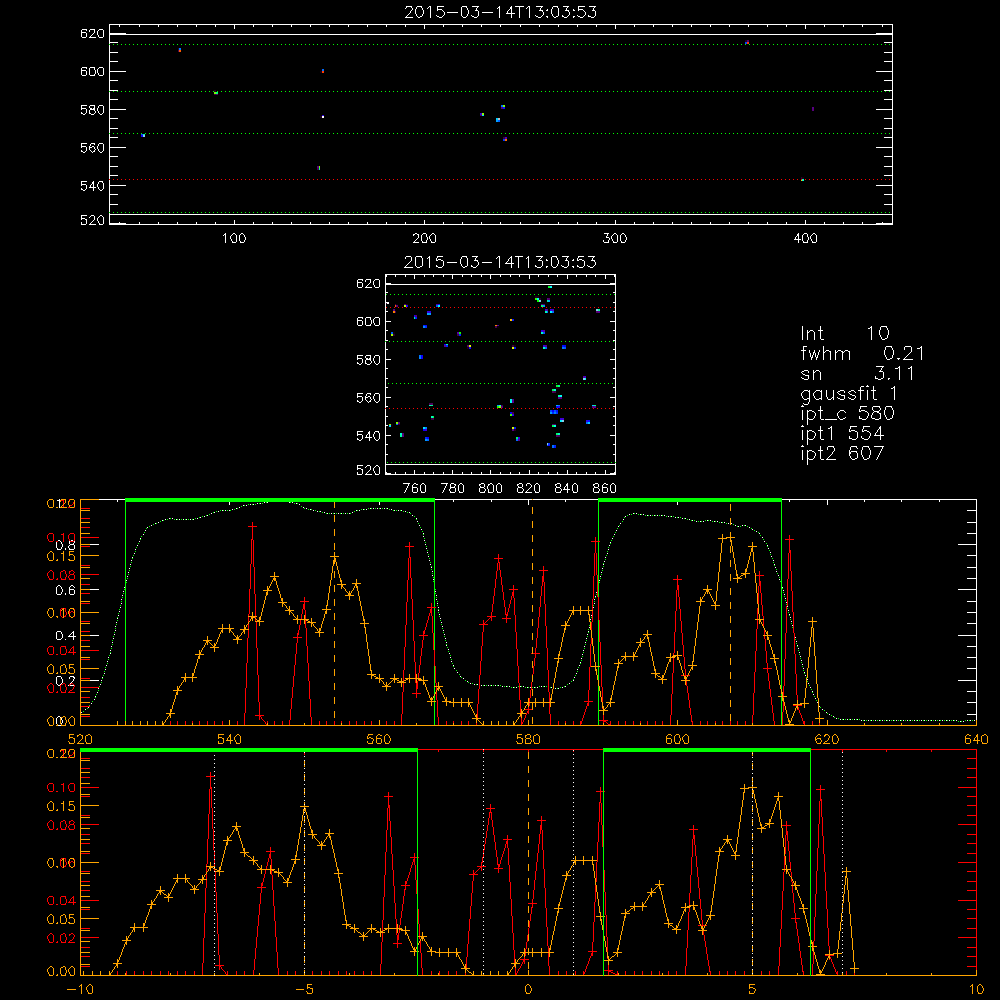Click y-axis label 580 on middle plot
The image size is (1000, 1000).
coord(368,360)
